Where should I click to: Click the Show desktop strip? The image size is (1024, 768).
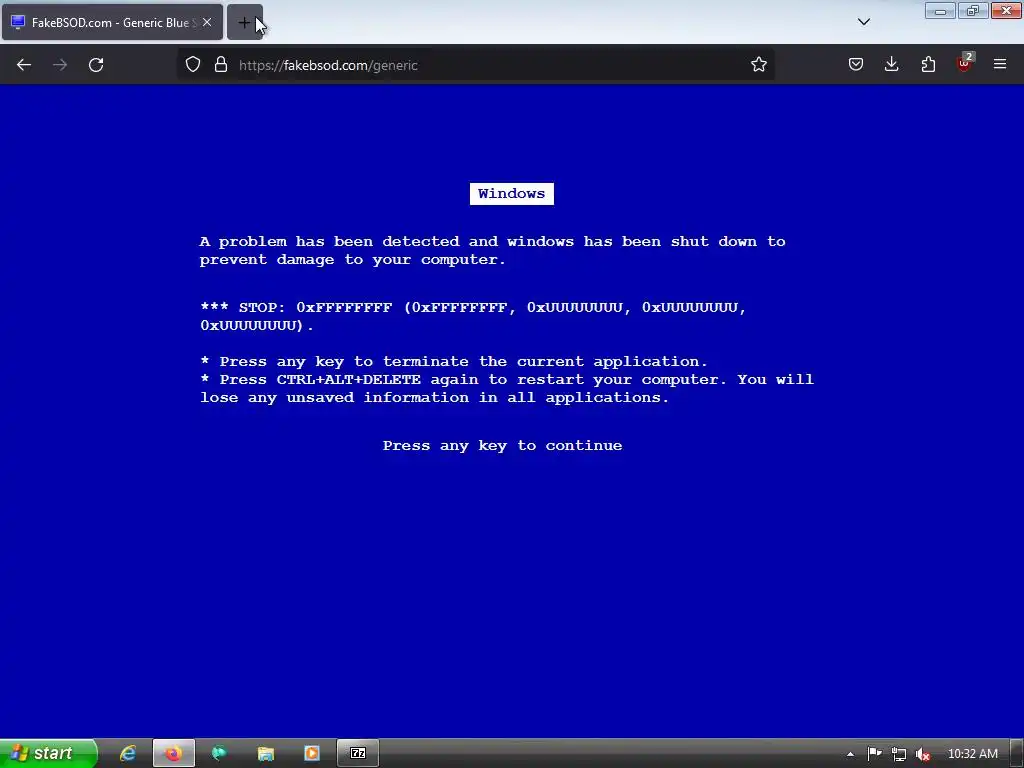pyautogui.click(x=1017, y=754)
